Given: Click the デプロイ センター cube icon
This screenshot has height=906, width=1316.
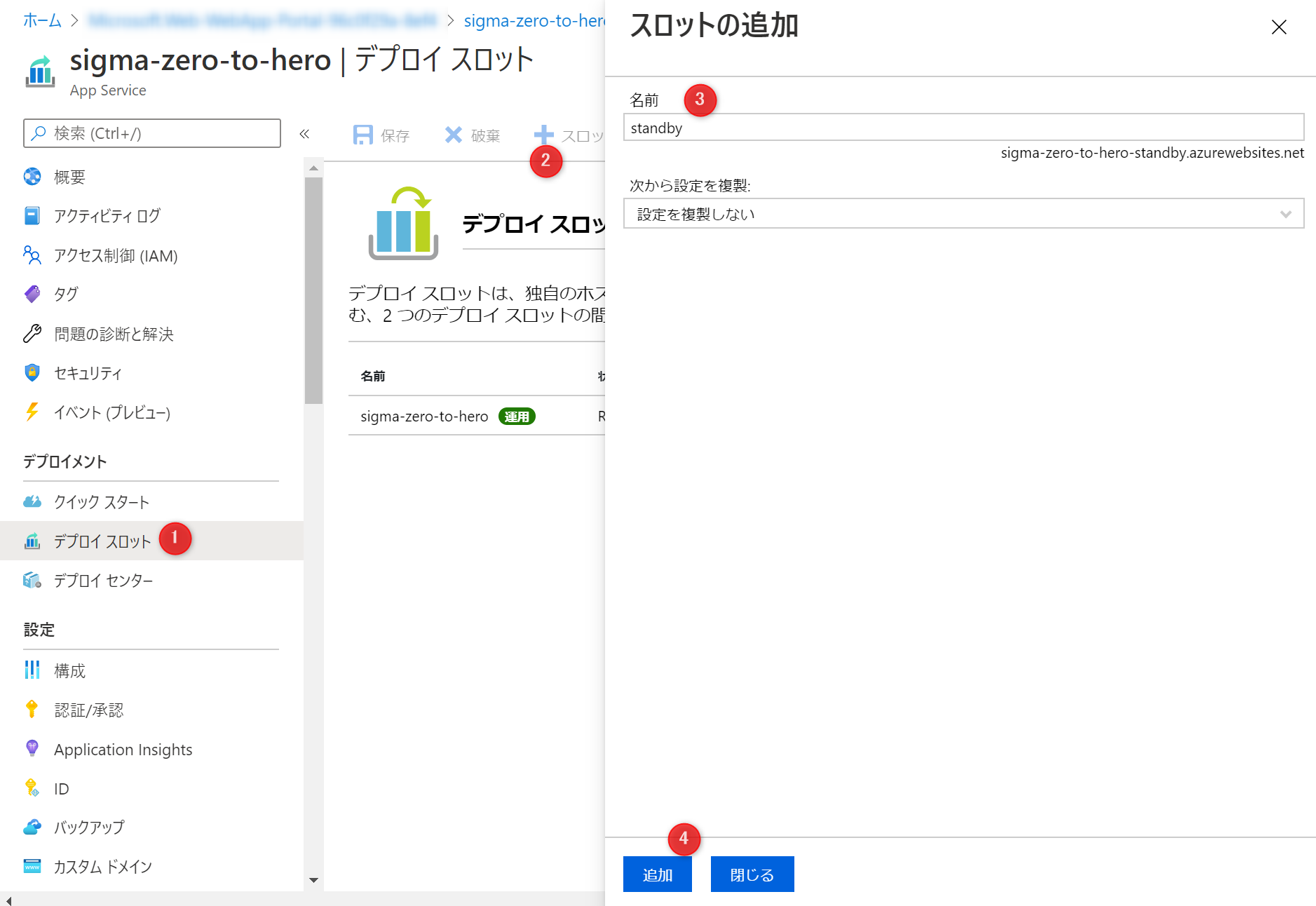Looking at the screenshot, I should [32, 580].
